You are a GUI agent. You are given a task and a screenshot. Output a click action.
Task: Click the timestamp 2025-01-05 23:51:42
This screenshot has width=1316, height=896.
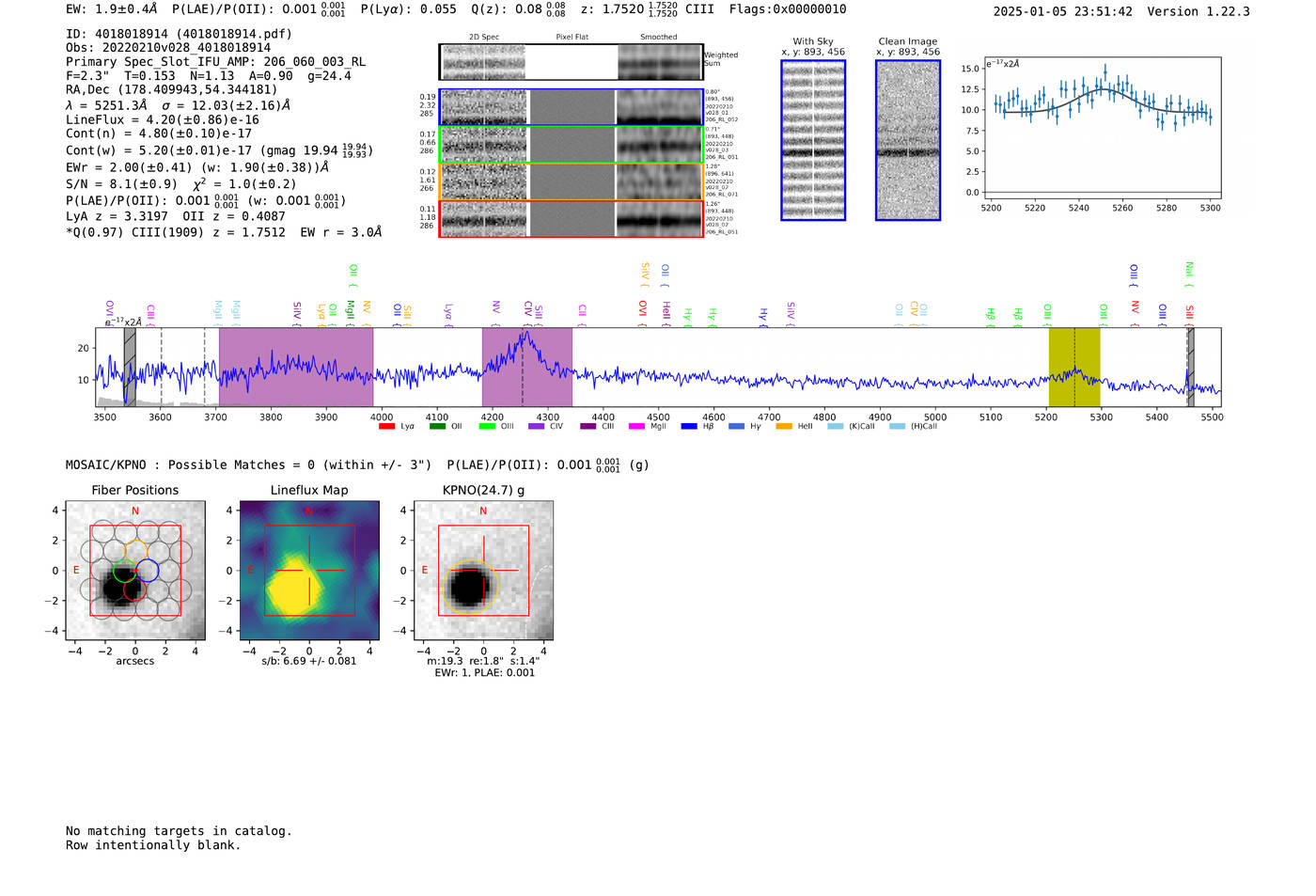pos(1063,12)
